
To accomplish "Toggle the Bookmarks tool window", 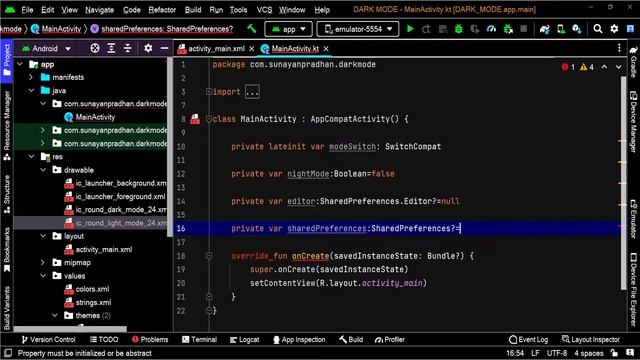I will click(7, 249).
